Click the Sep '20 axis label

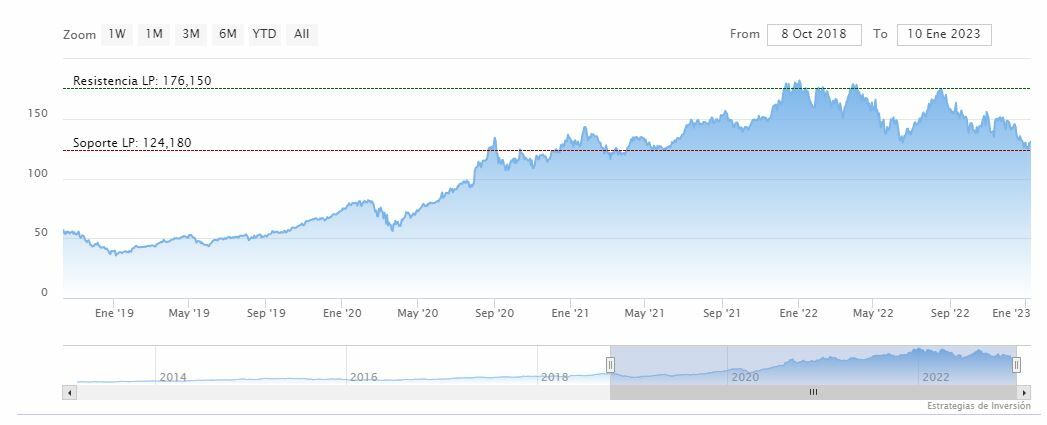click(x=494, y=314)
